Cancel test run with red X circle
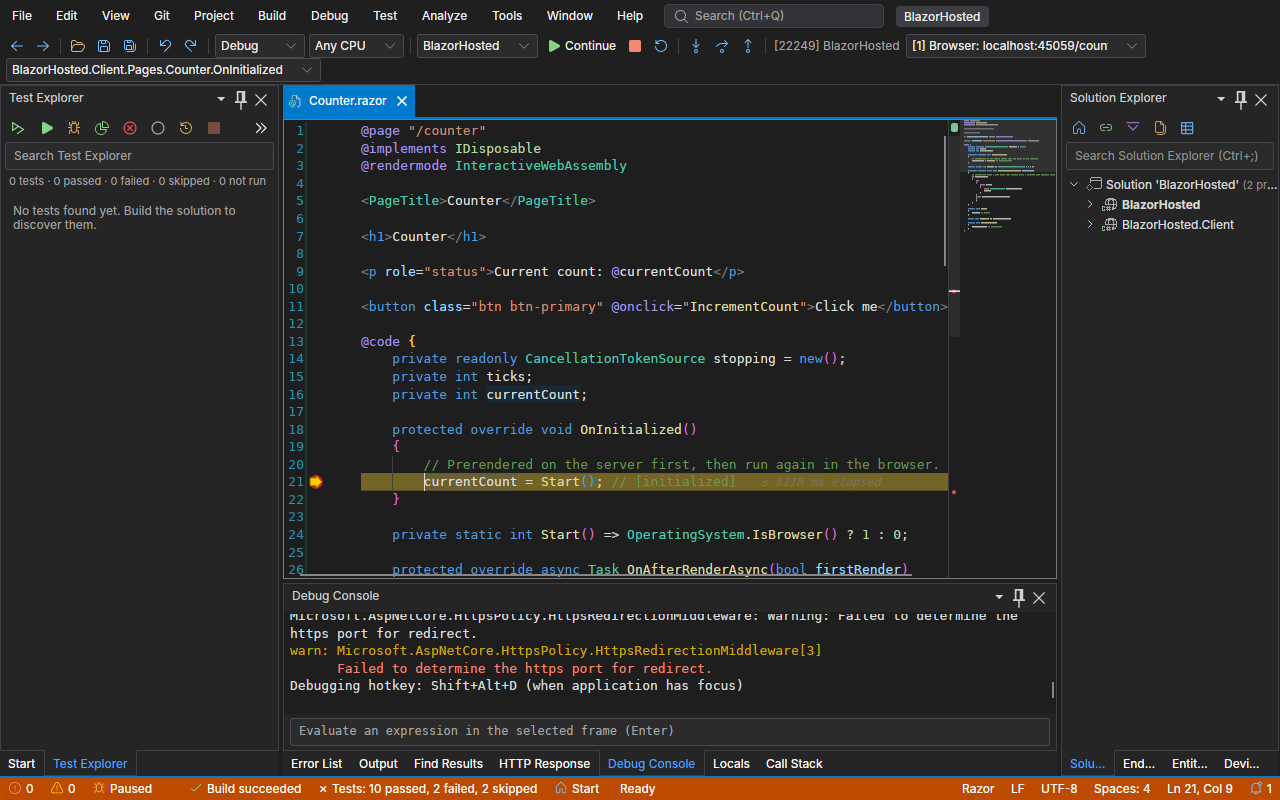The width and height of the screenshot is (1280, 800). point(130,128)
